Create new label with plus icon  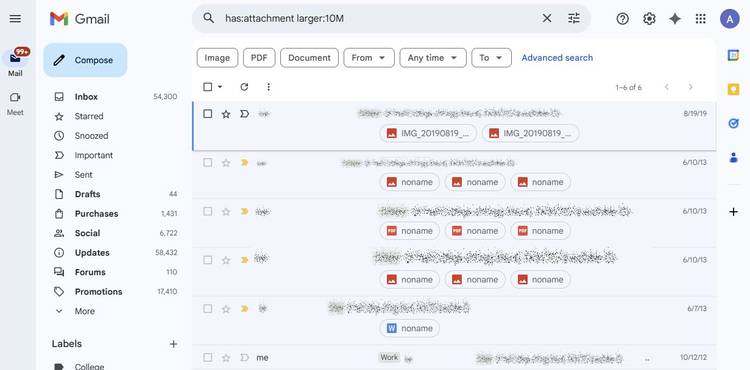(x=174, y=344)
